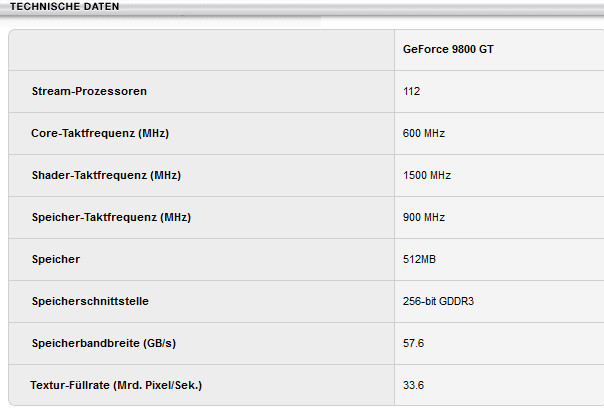
Task: Click the value 112 for stream processors
Action: [x=412, y=91]
